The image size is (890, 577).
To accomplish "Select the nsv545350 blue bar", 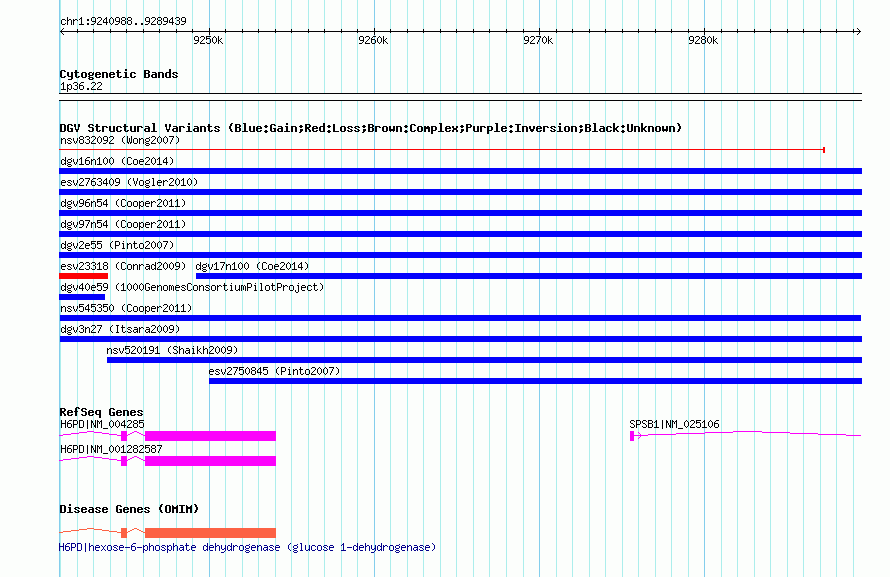I will (x=460, y=318).
